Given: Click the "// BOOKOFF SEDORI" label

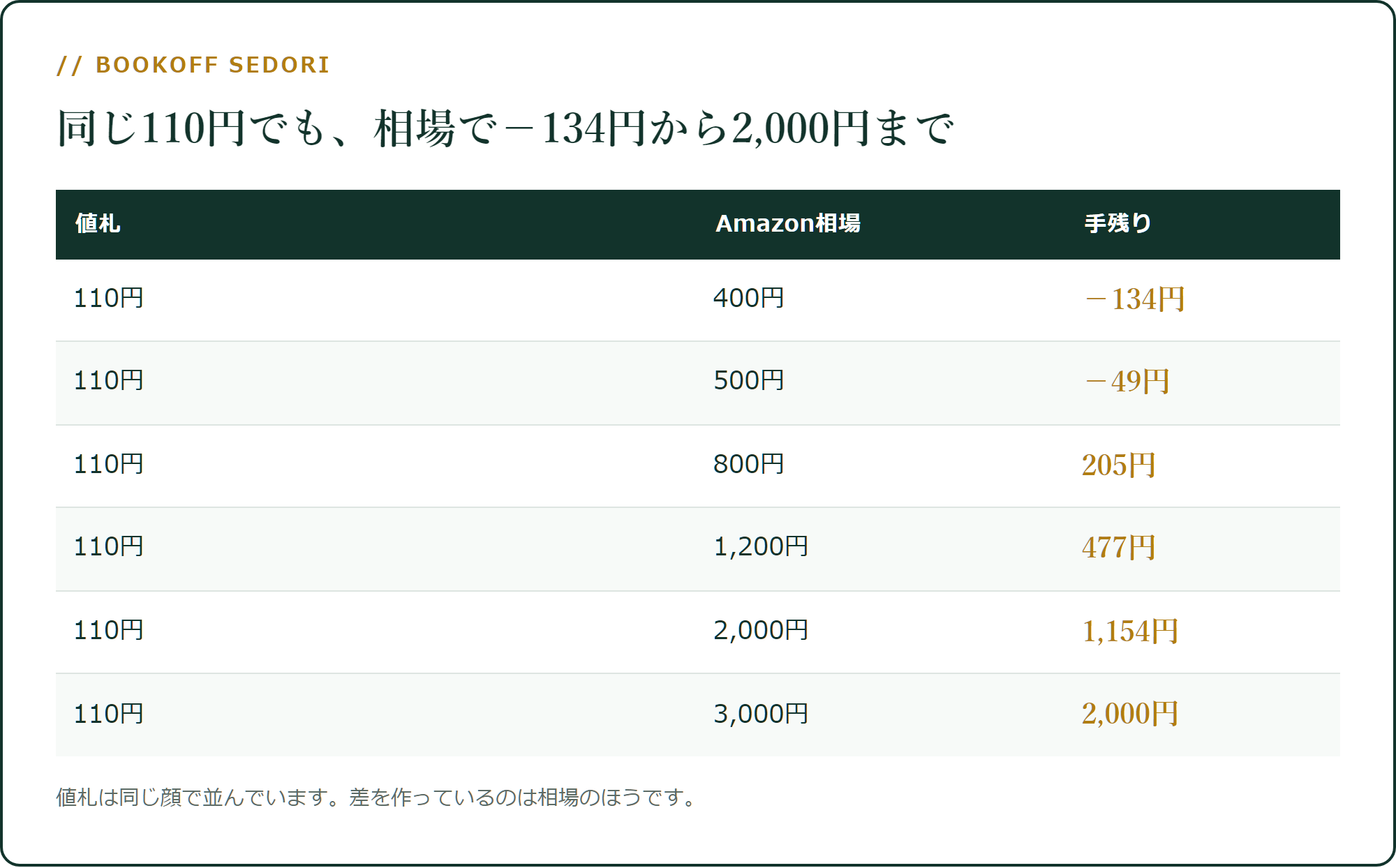Looking at the screenshot, I should pos(193,65).
